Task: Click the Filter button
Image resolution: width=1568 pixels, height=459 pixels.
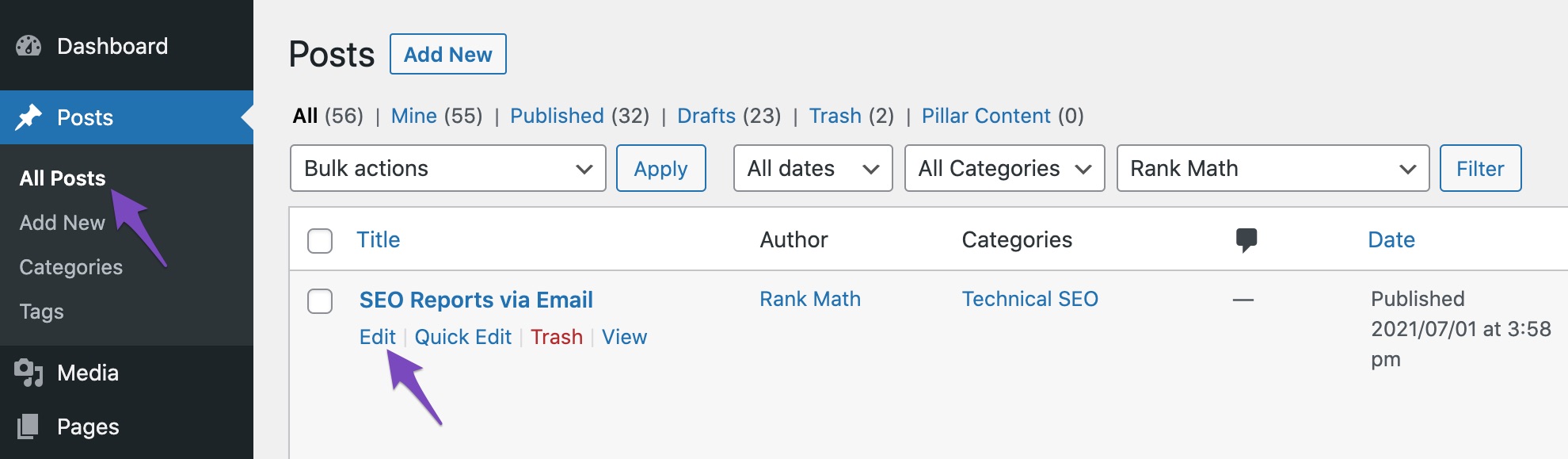Action: (1480, 168)
